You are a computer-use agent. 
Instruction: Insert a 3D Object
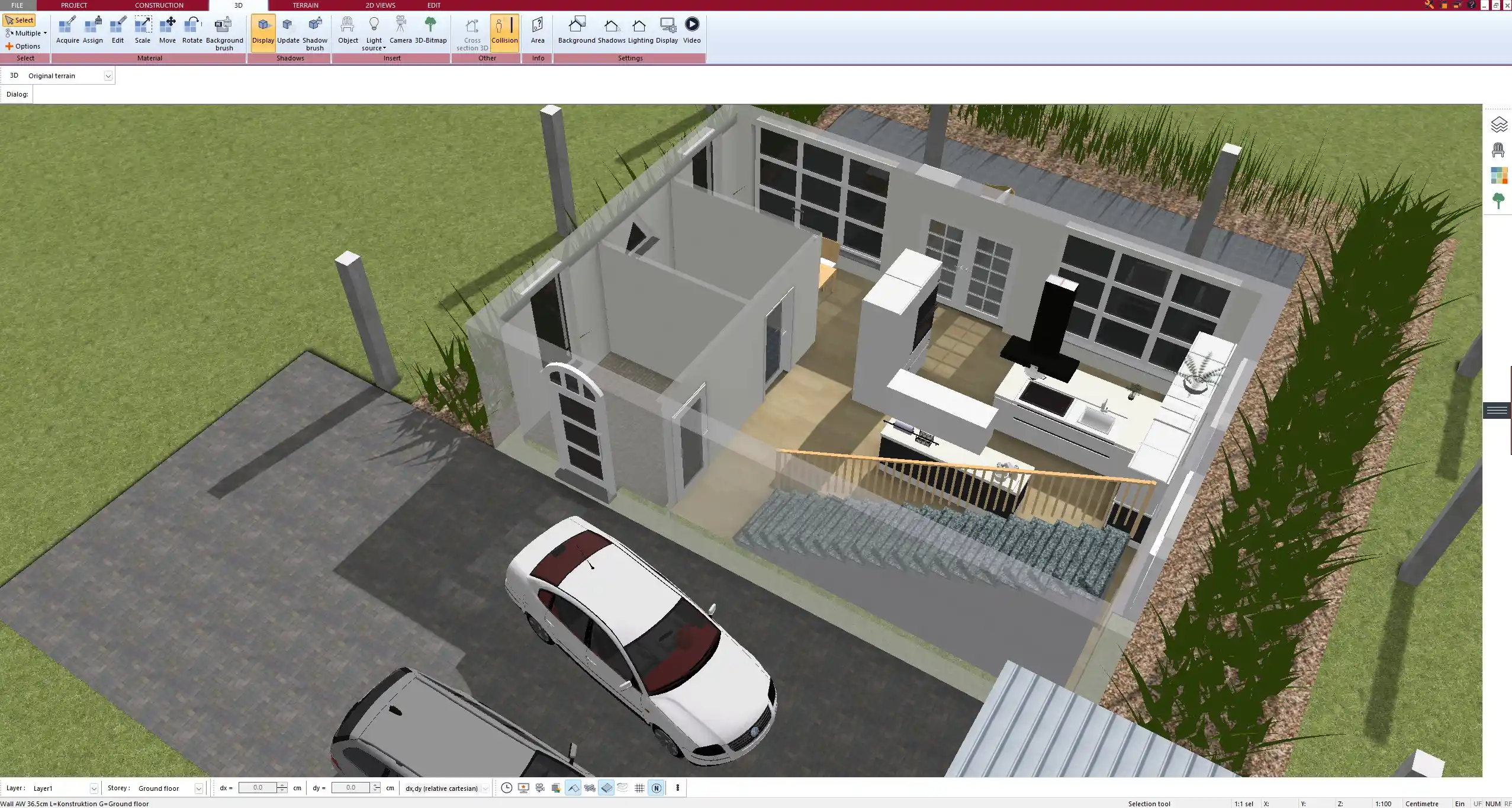(348, 30)
